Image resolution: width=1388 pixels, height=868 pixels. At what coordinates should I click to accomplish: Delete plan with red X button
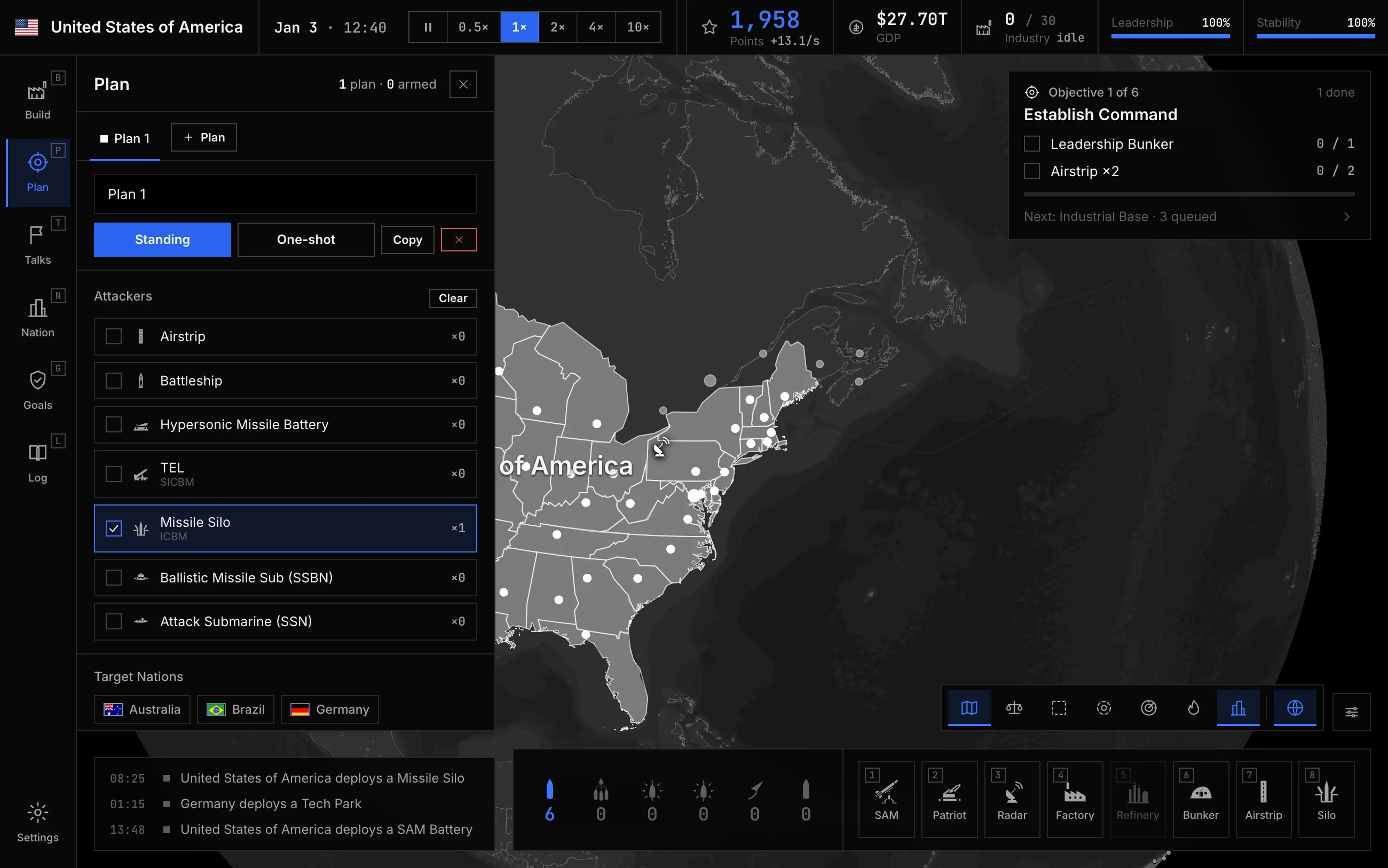point(459,239)
